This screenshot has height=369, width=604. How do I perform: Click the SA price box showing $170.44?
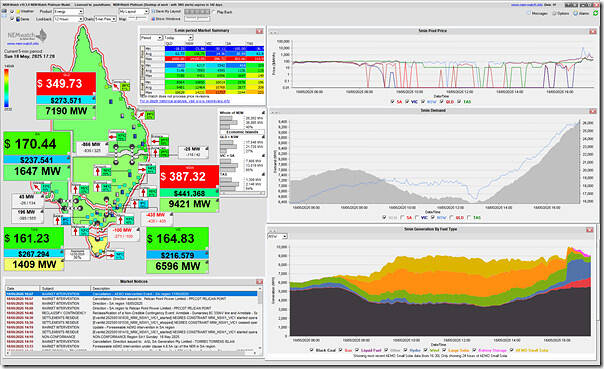click(x=37, y=144)
